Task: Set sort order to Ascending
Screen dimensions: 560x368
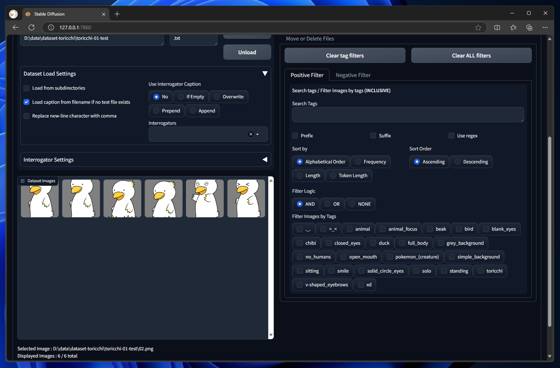Action: (429, 162)
